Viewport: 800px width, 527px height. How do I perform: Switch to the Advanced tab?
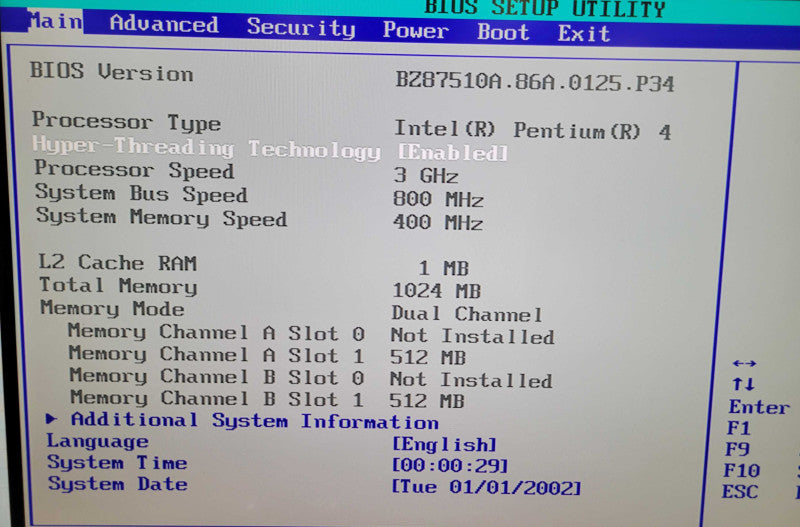[x=164, y=24]
